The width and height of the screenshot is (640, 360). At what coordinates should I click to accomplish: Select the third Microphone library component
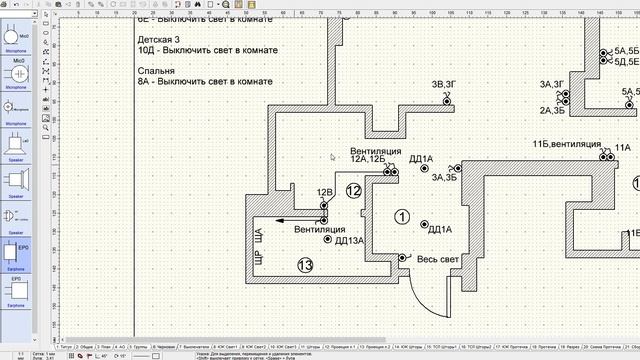coord(16,110)
